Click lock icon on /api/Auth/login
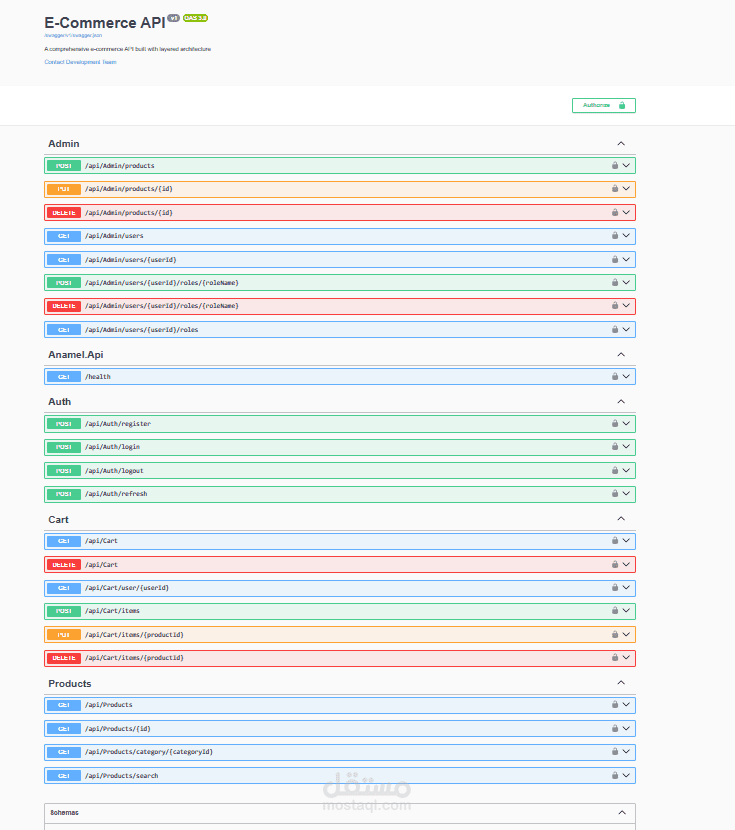 pos(615,446)
